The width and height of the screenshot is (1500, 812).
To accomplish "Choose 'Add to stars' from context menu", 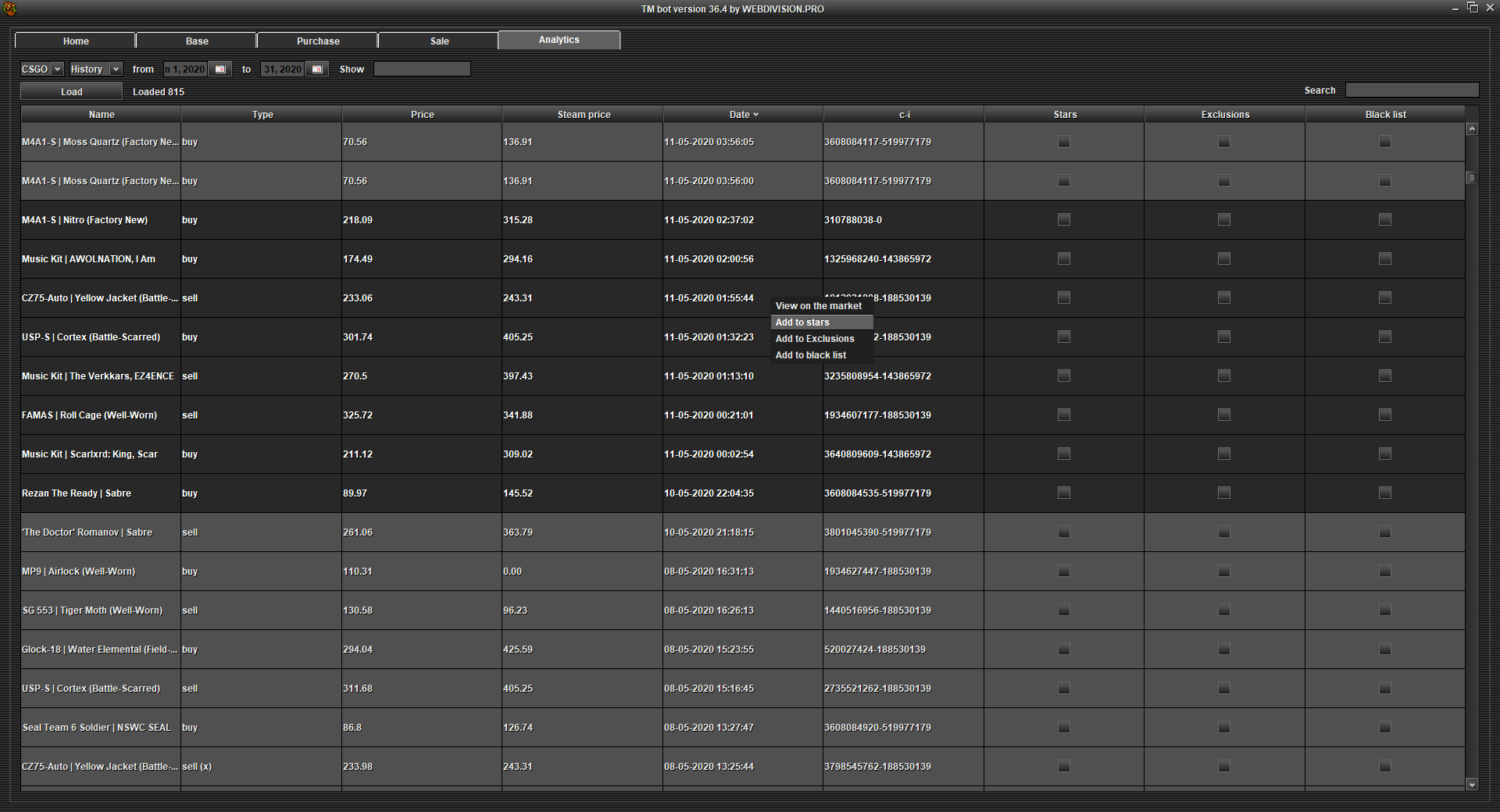I will pyautogui.click(x=802, y=322).
